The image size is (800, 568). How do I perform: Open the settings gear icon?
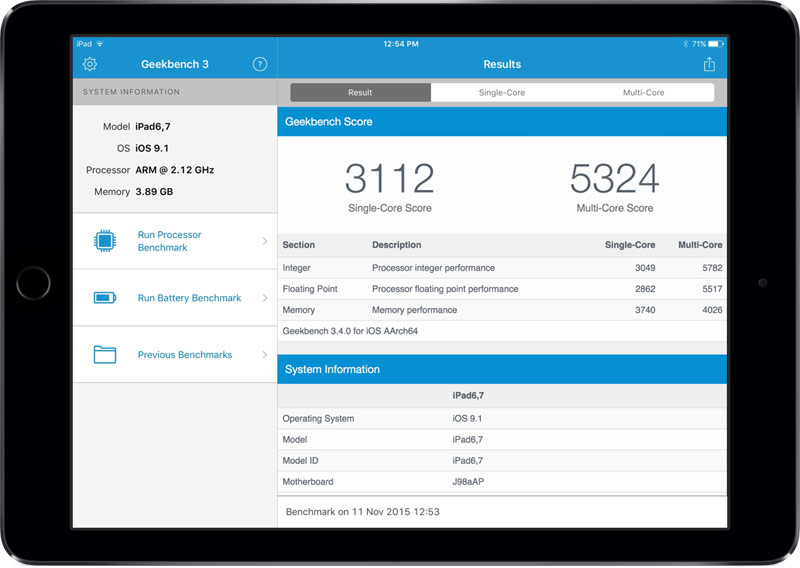tap(90, 64)
